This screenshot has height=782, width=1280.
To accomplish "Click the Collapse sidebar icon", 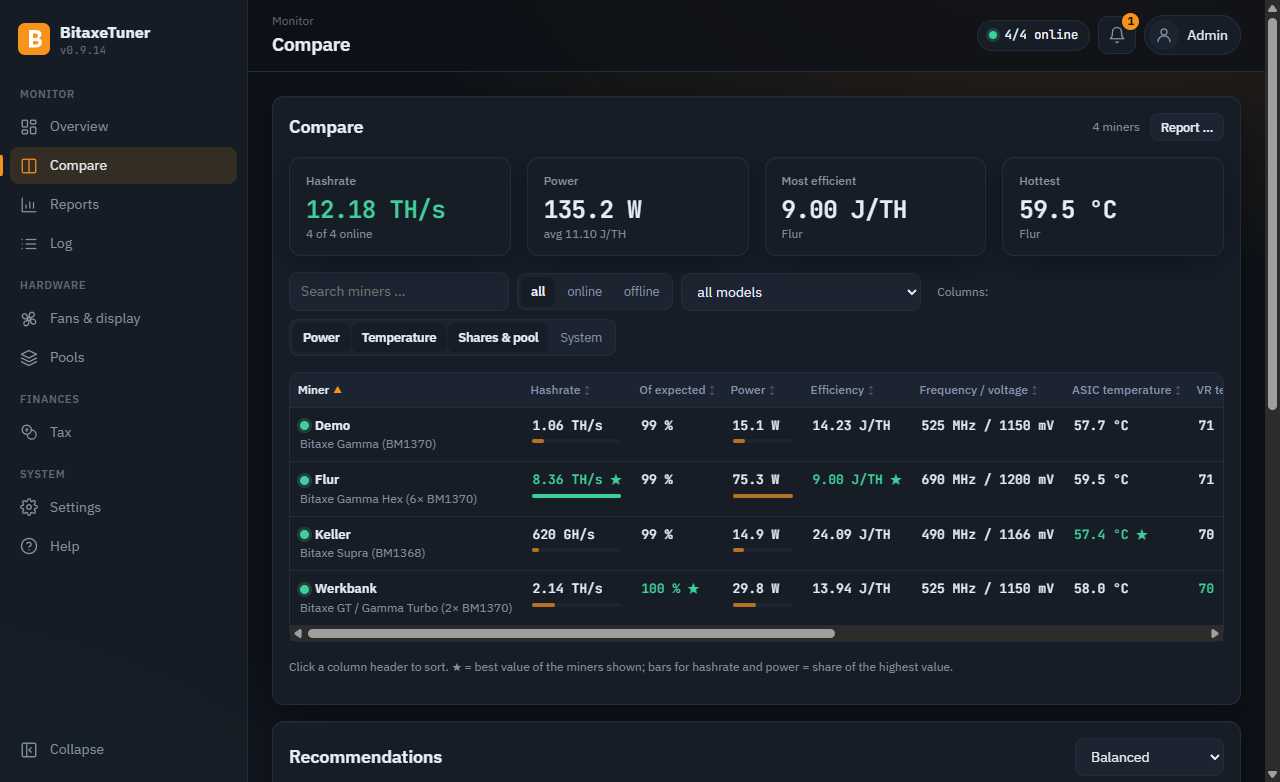I will (29, 749).
